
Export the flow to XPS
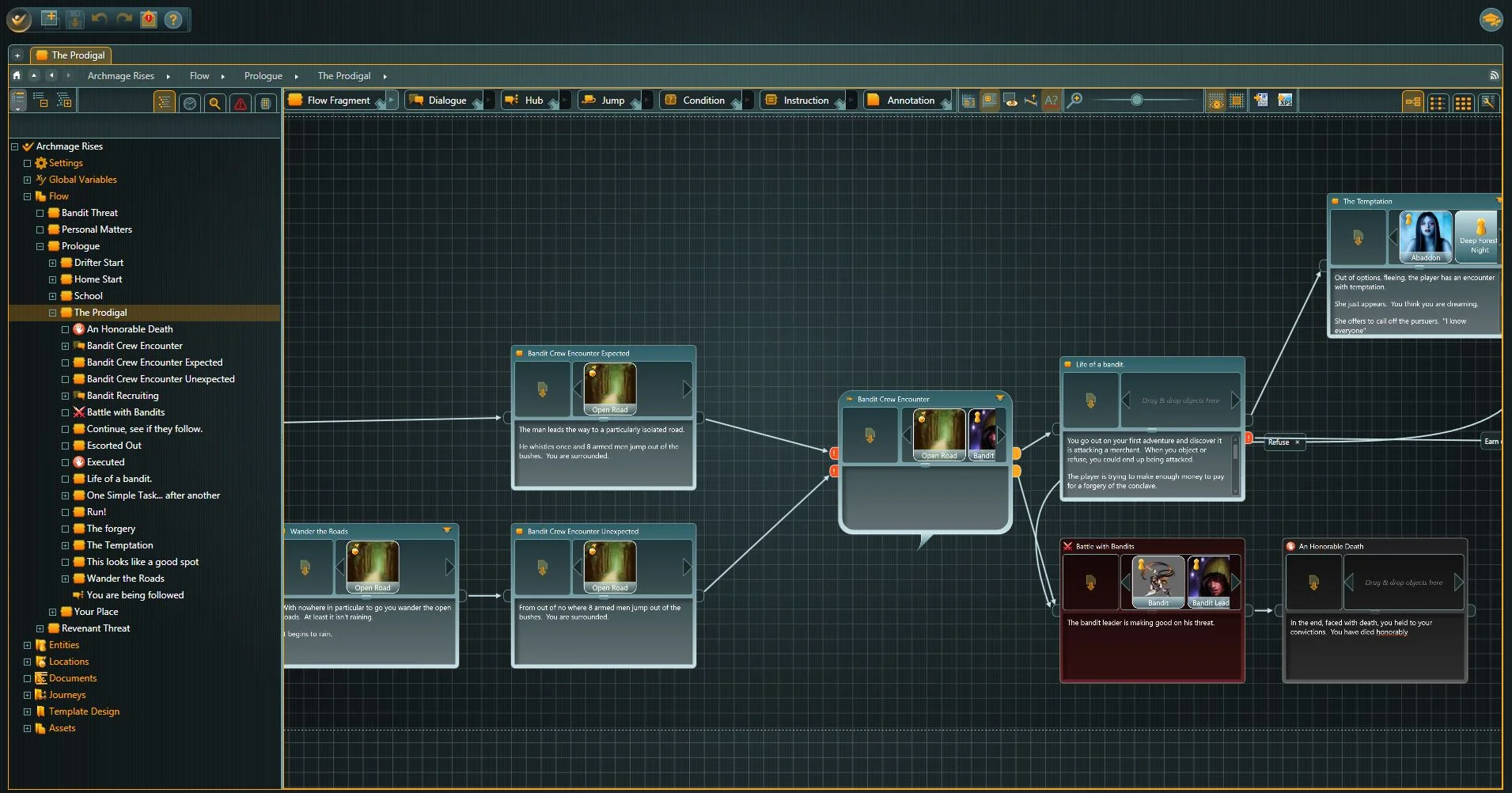(1287, 101)
